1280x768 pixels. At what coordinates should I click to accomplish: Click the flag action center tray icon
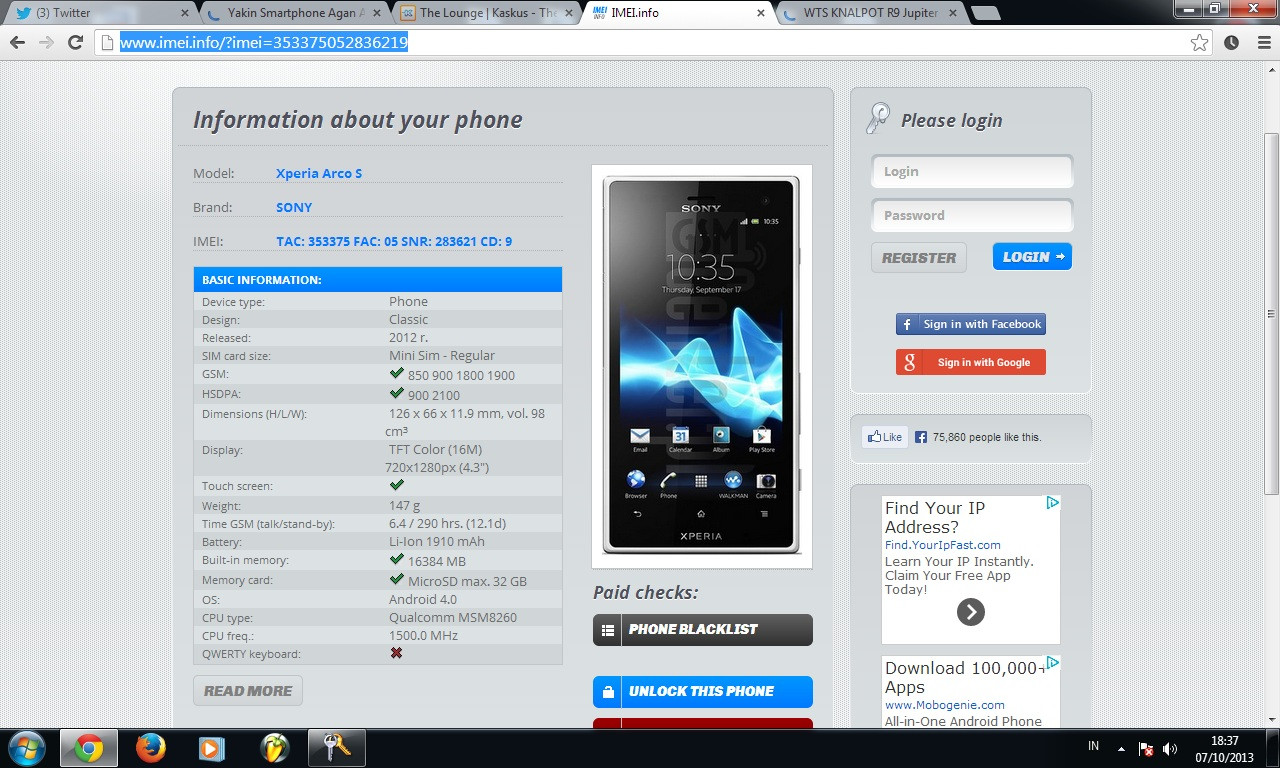(x=1147, y=749)
